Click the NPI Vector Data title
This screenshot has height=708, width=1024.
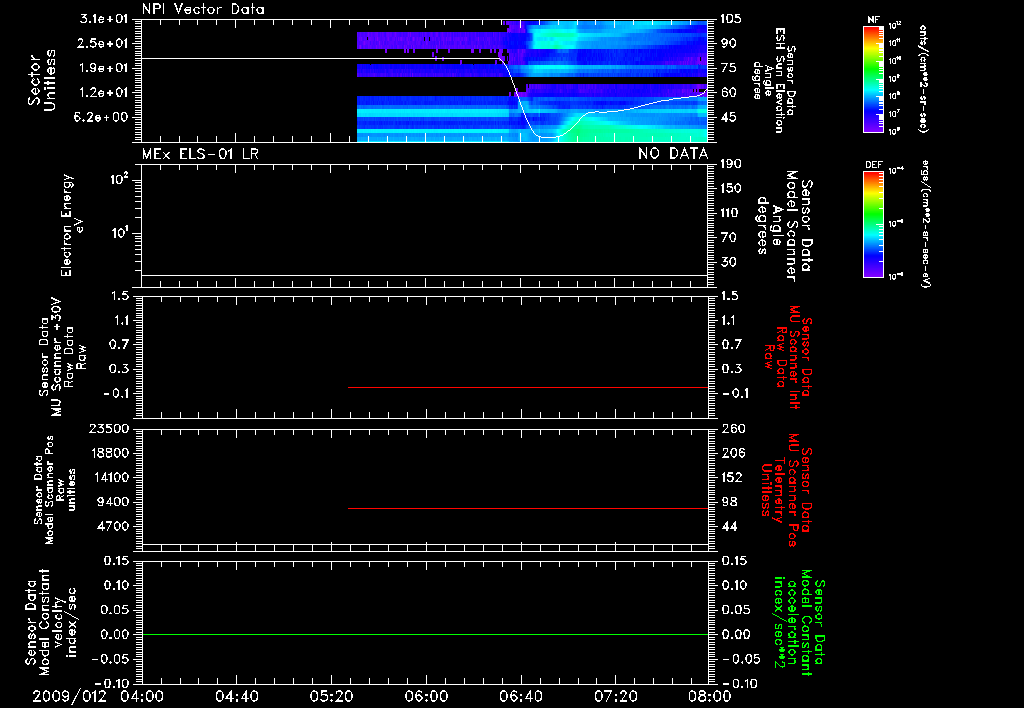click(x=203, y=9)
